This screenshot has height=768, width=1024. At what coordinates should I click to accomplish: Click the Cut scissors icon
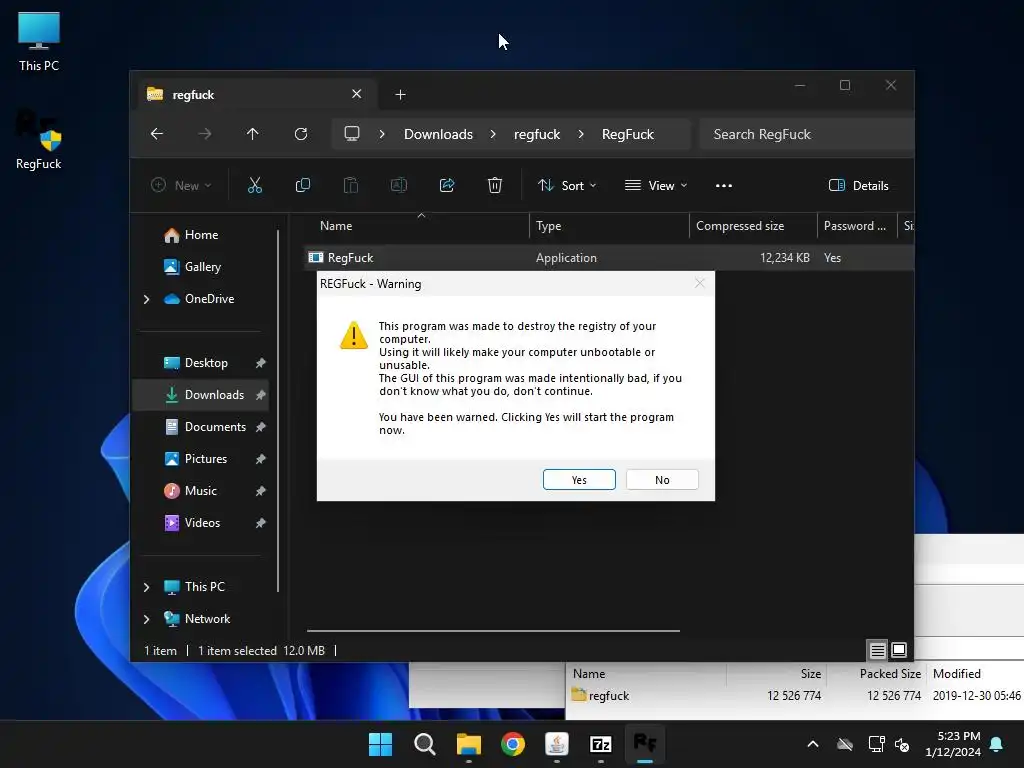click(x=255, y=185)
